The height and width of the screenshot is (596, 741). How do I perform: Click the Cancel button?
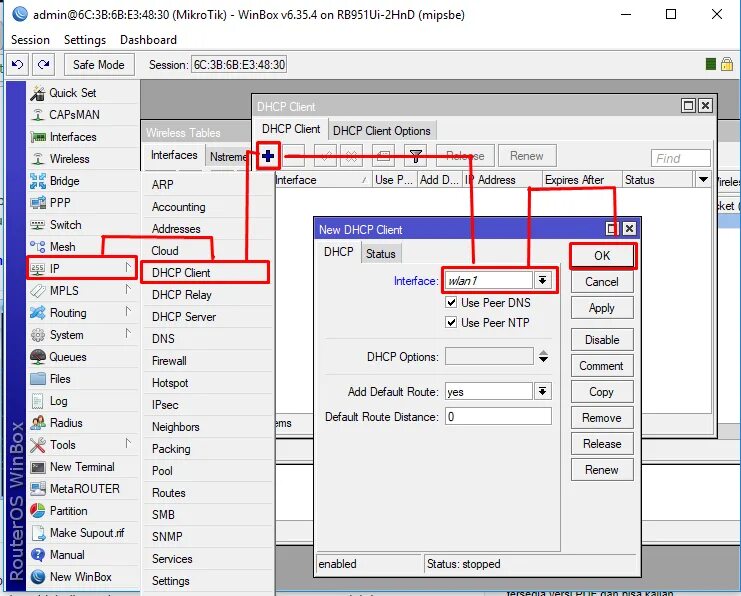[x=602, y=282]
